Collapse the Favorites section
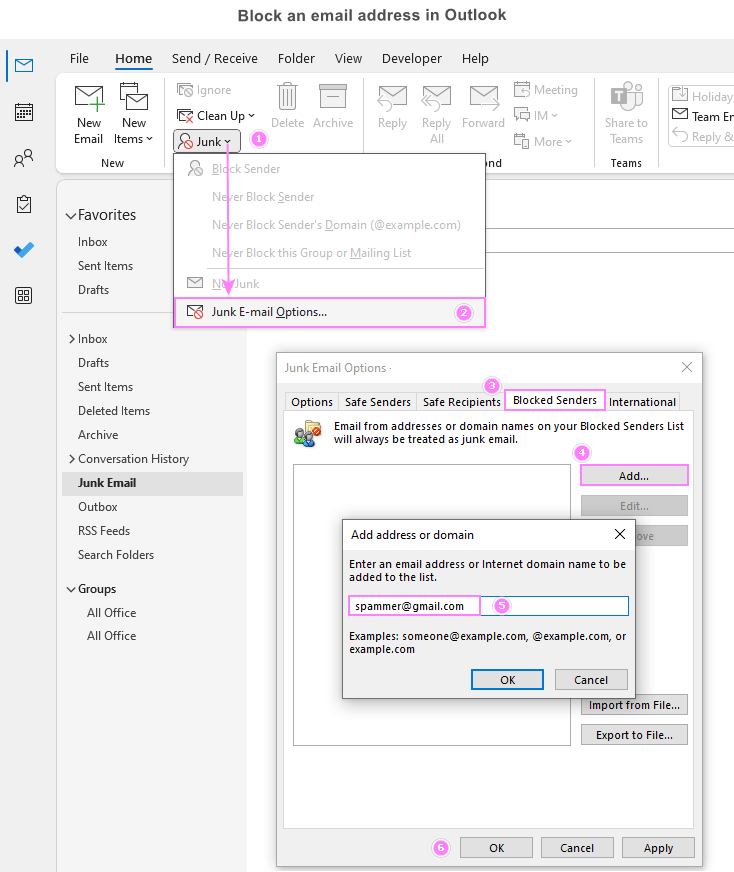The image size is (734, 872). point(71,216)
